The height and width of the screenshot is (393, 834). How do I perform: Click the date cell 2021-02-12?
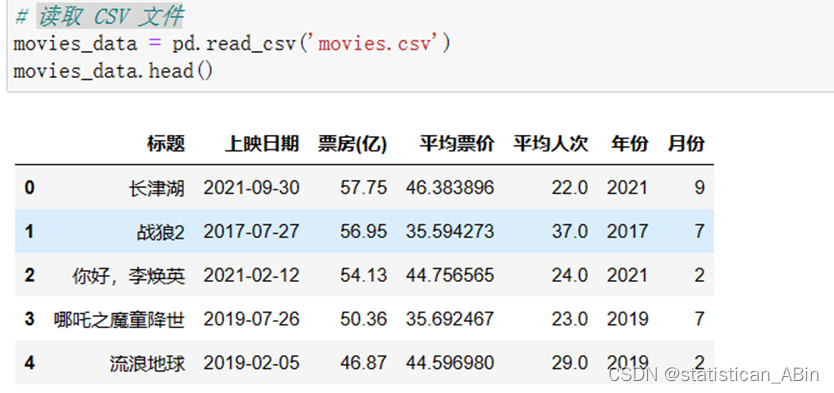(252, 275)
